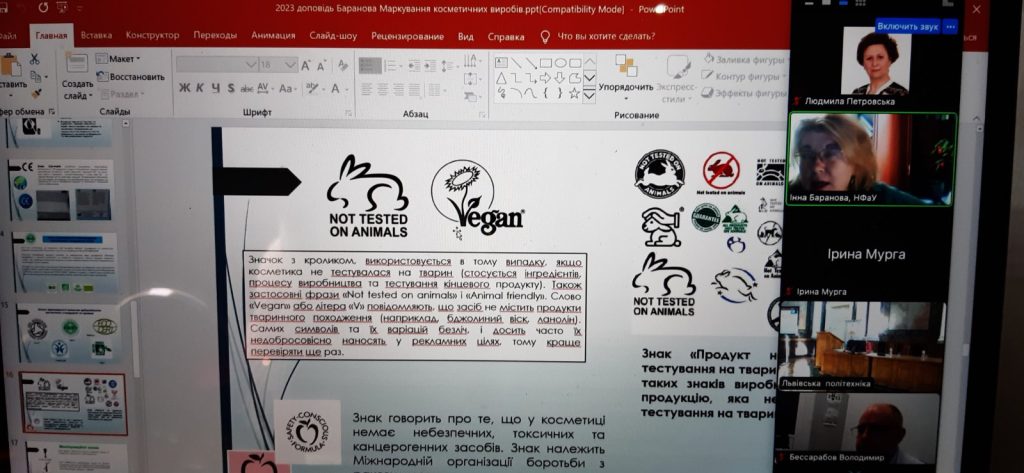
Task: Switch to the Рецензирование tab
Action: (408, 37)
